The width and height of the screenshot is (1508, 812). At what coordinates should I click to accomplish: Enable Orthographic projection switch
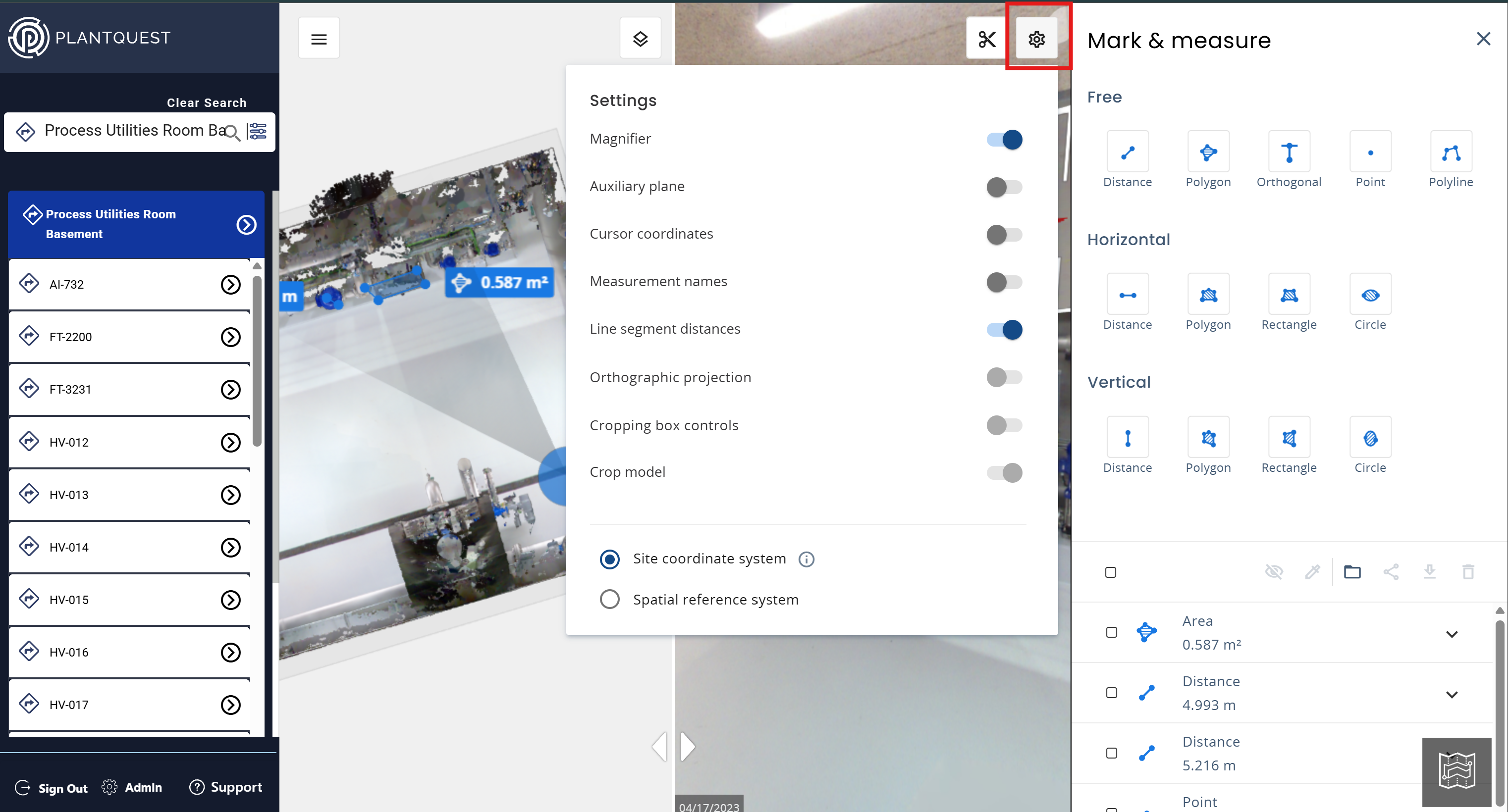[1004, 377]
